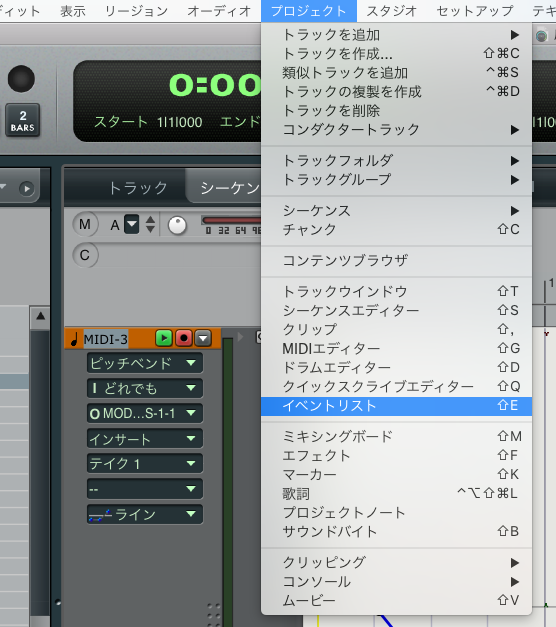
Task: Click the small play arrow in left panel
Action: (27, 188)
